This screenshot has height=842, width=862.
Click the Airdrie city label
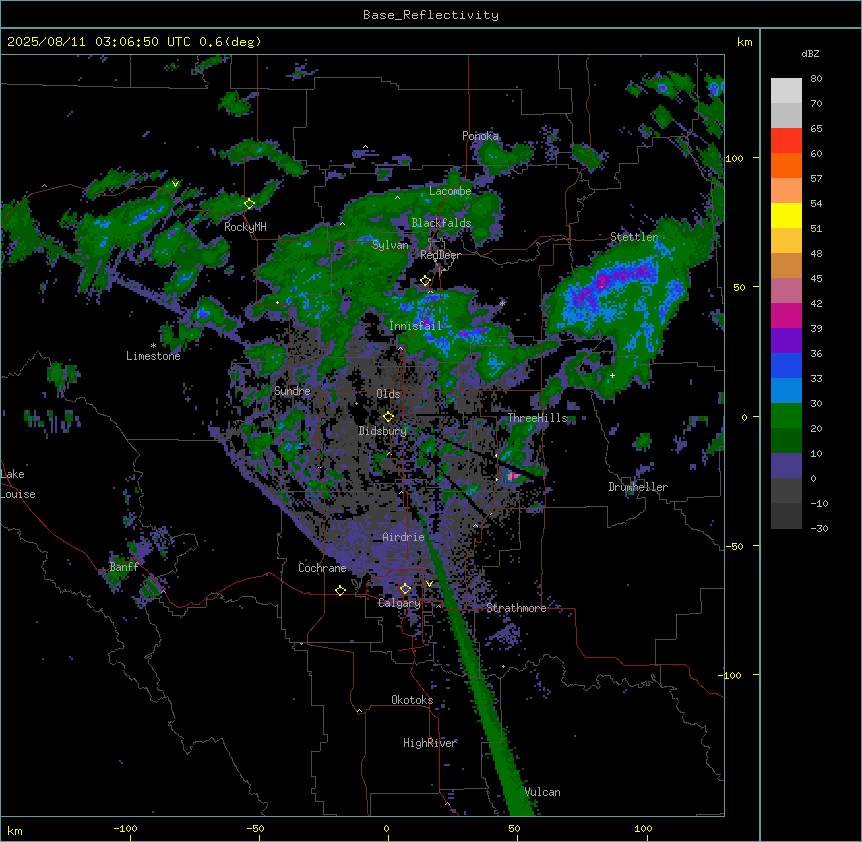[x=404, y=538]
